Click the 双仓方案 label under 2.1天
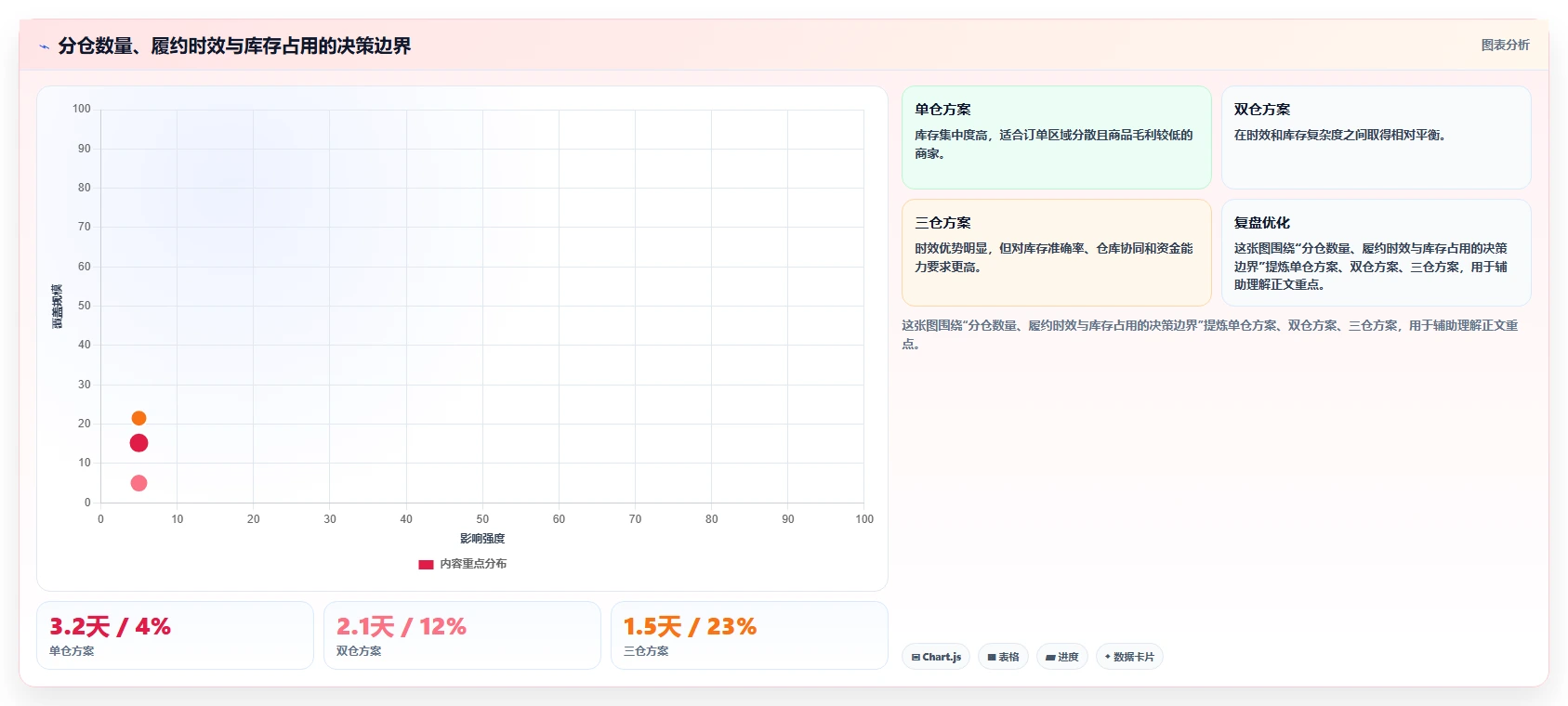The width and height of the screenshot is (1568, 706). point(359,651)
